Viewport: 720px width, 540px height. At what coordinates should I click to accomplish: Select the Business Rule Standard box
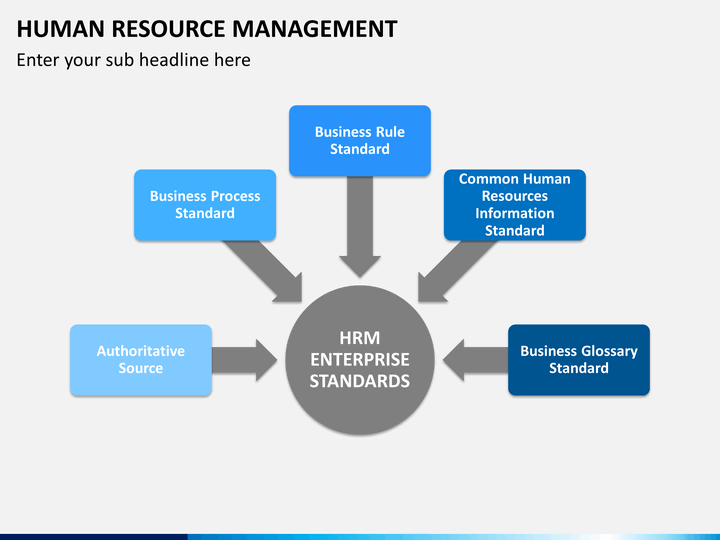point(360,141)
